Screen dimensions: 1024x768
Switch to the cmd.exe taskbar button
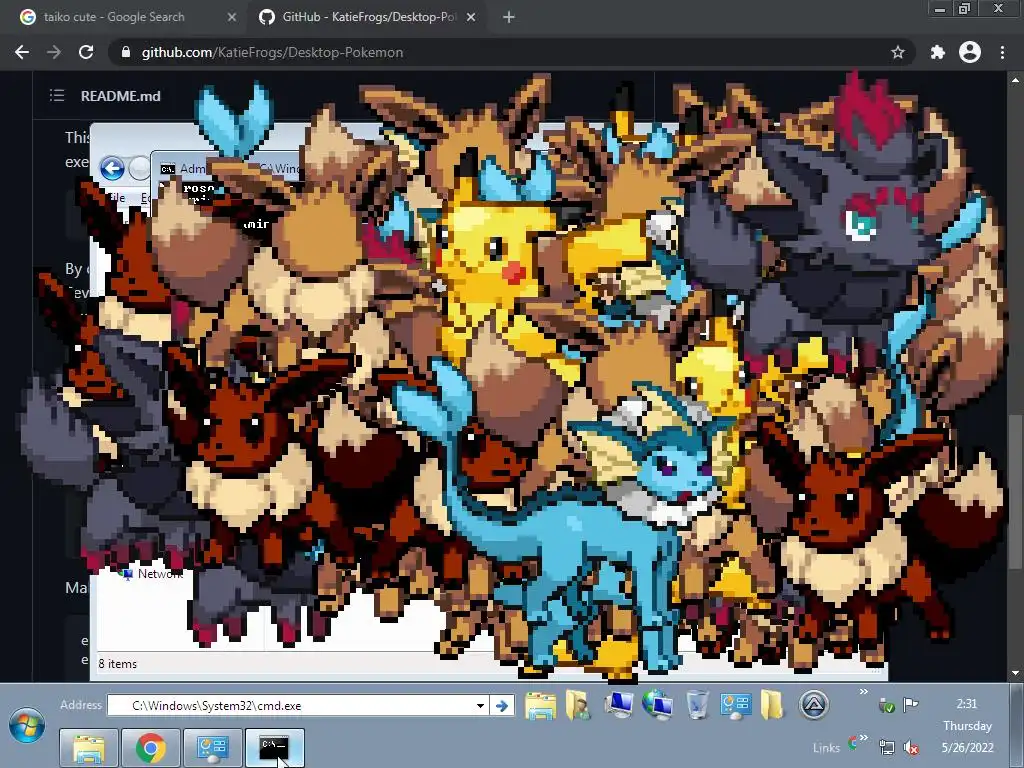274,748
